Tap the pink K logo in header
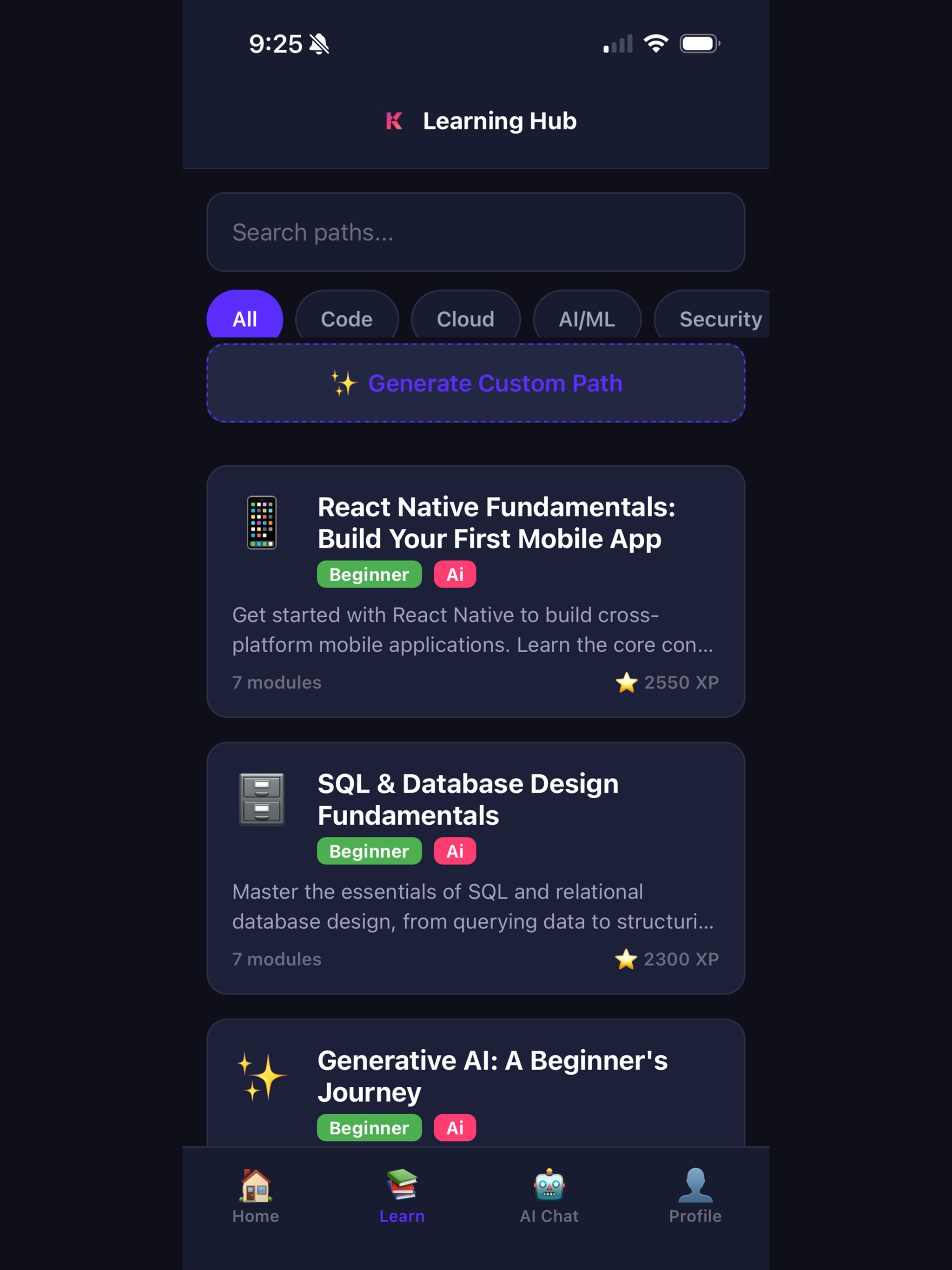The image size is (952, 1270). click(394, 120)
